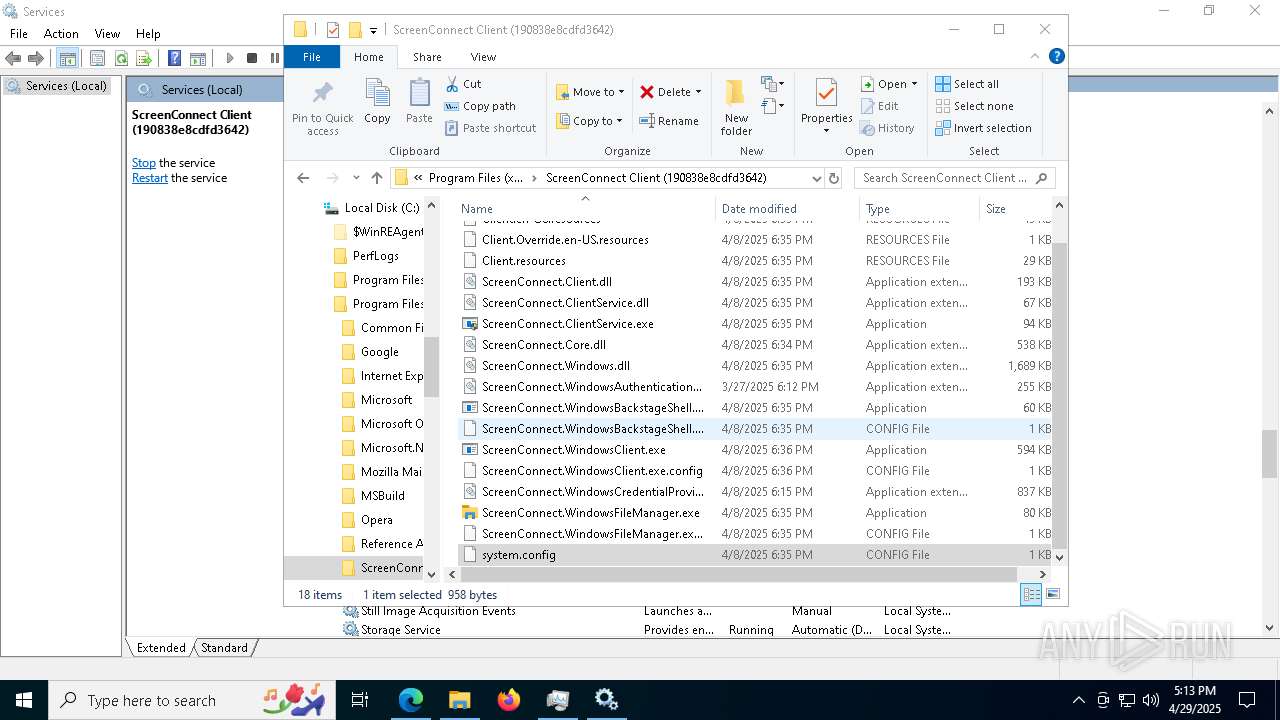Click Pause Service toolbar icon in Services

tap(275, 59)
